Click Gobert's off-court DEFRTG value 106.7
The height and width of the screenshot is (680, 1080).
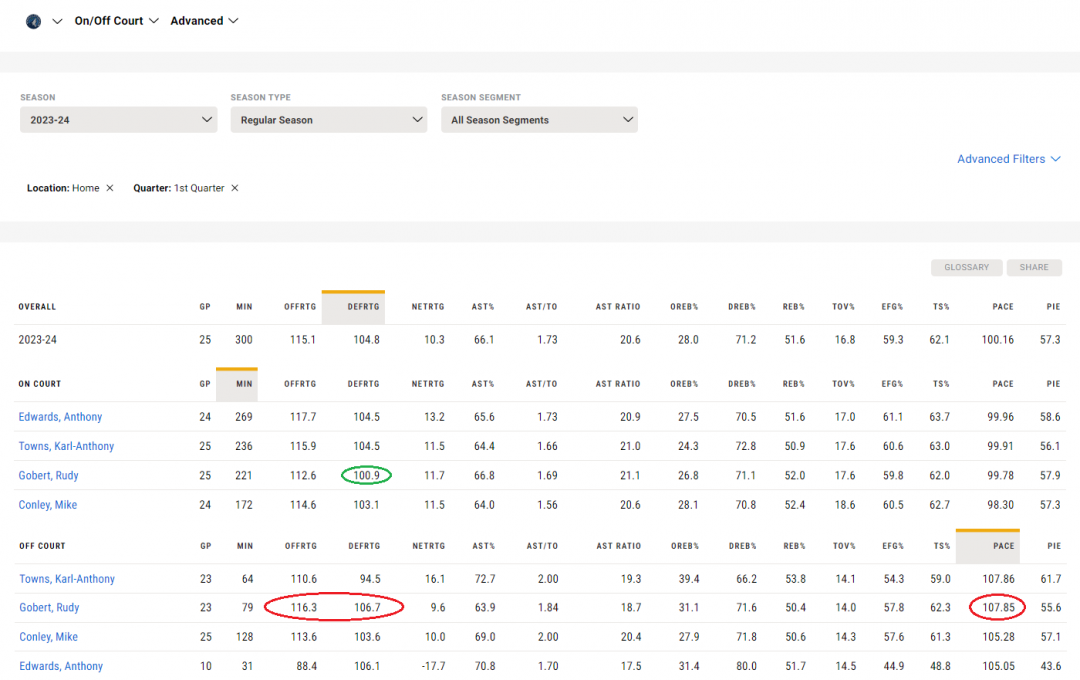[367, 608]
